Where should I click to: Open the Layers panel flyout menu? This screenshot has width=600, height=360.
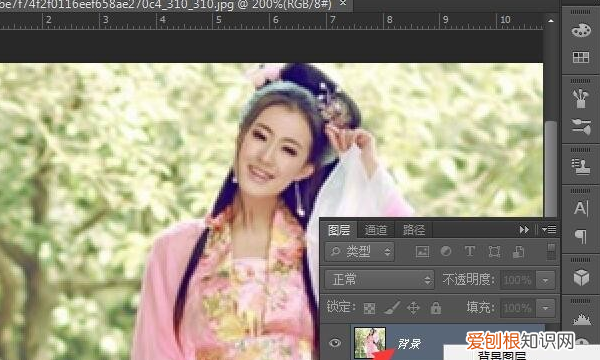pos(549,230)
